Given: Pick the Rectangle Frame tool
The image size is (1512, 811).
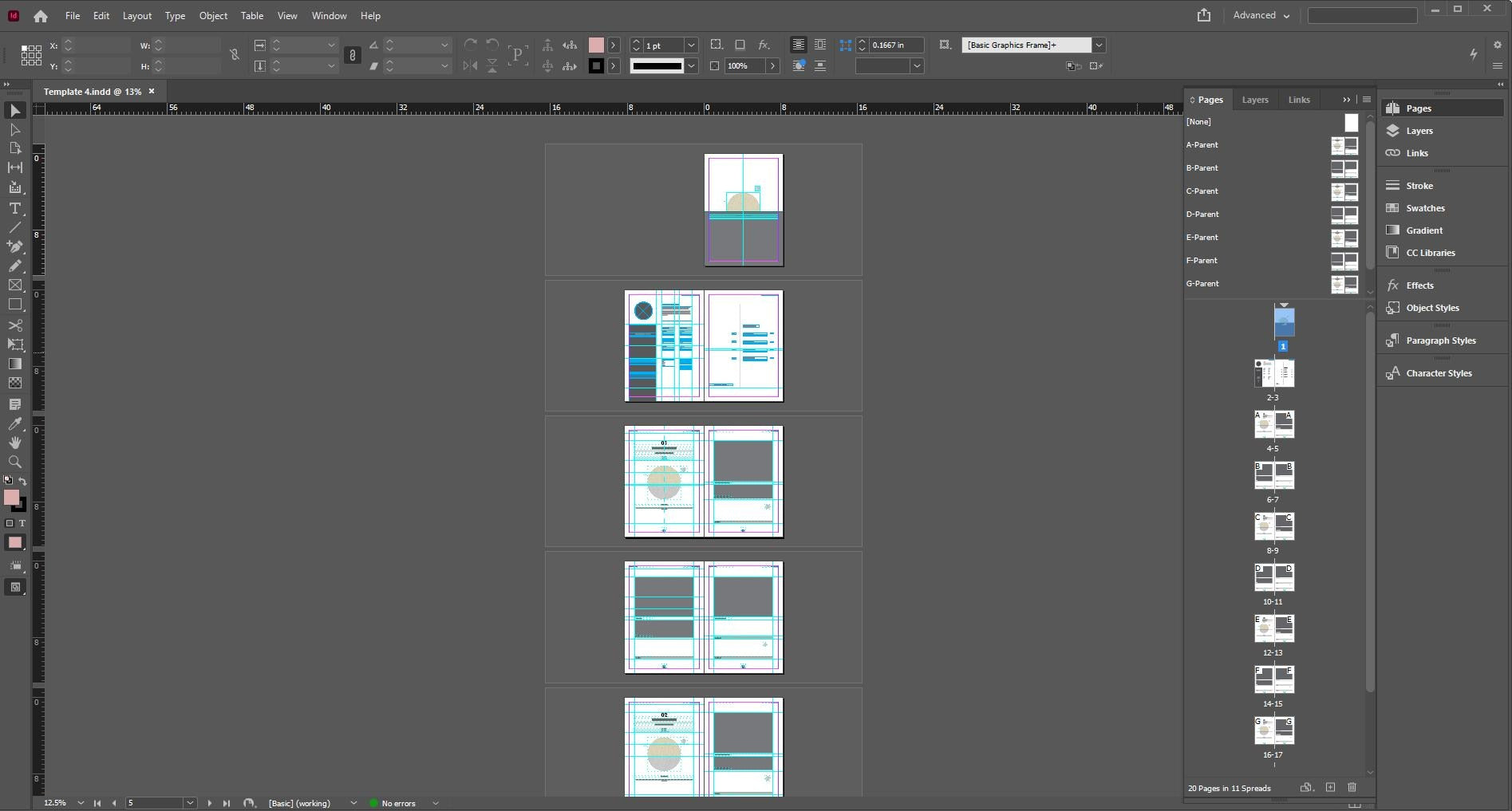Looking at the screenshot, I should [14, 285].
